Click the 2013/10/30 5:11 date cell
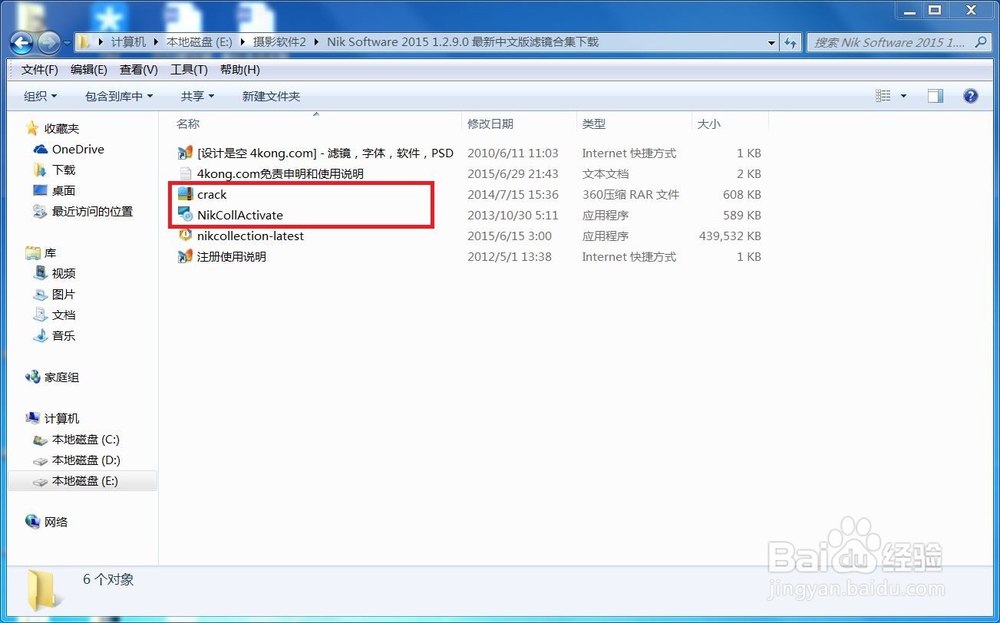The height and width of the screenshot is (623, 1000). click(x=513, y=215)
